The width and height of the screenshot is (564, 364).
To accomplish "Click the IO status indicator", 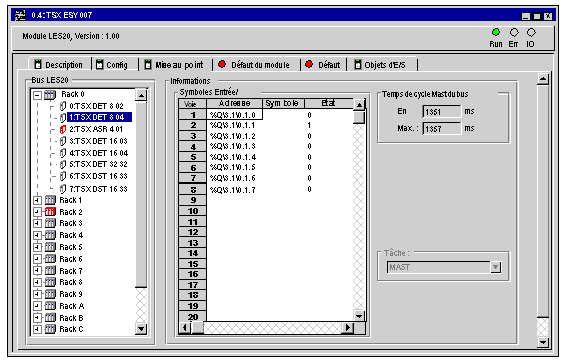I will (531, 32).
